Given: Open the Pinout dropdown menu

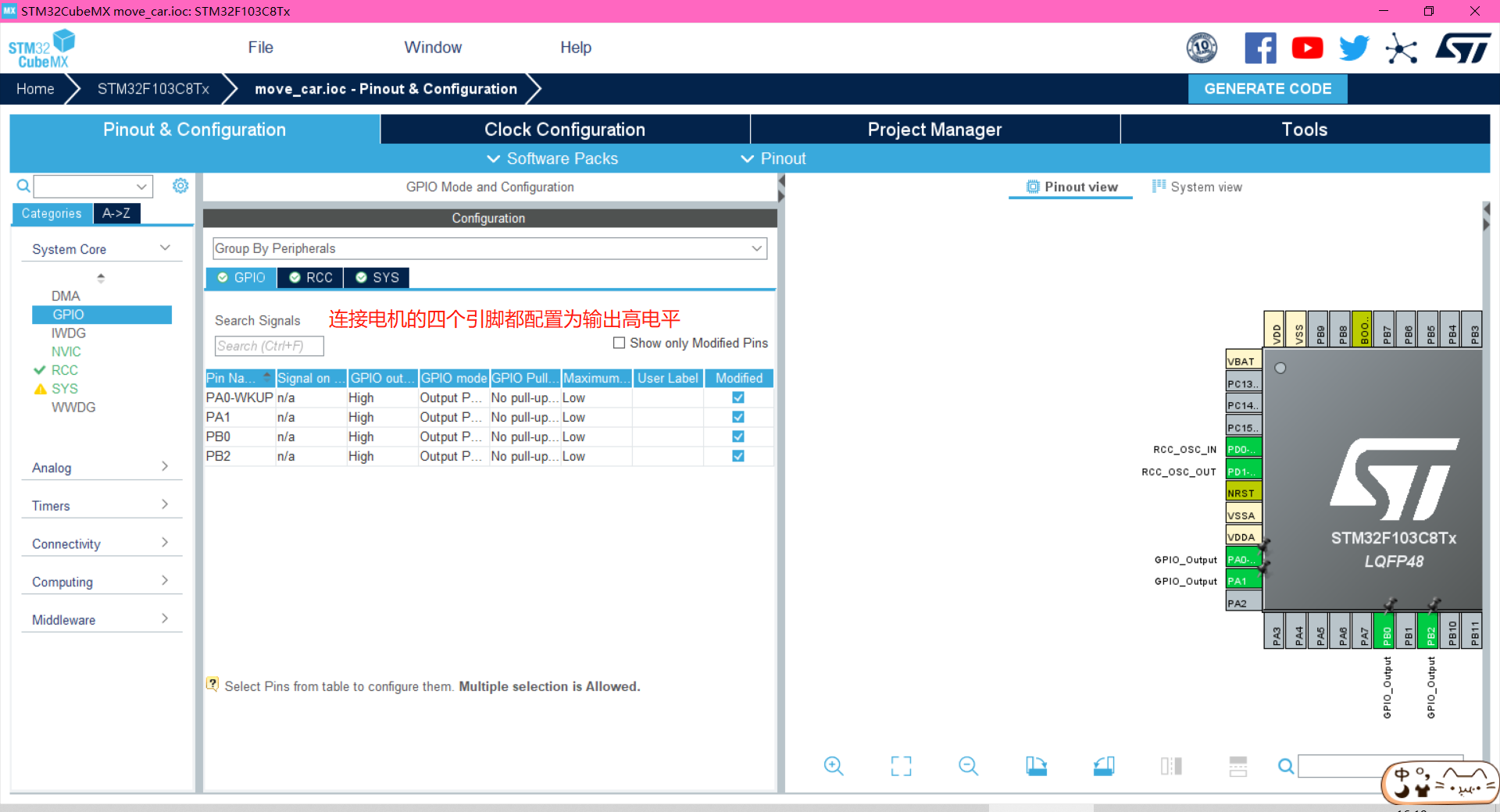Looking at the screenshot, I should coord(773,158).
